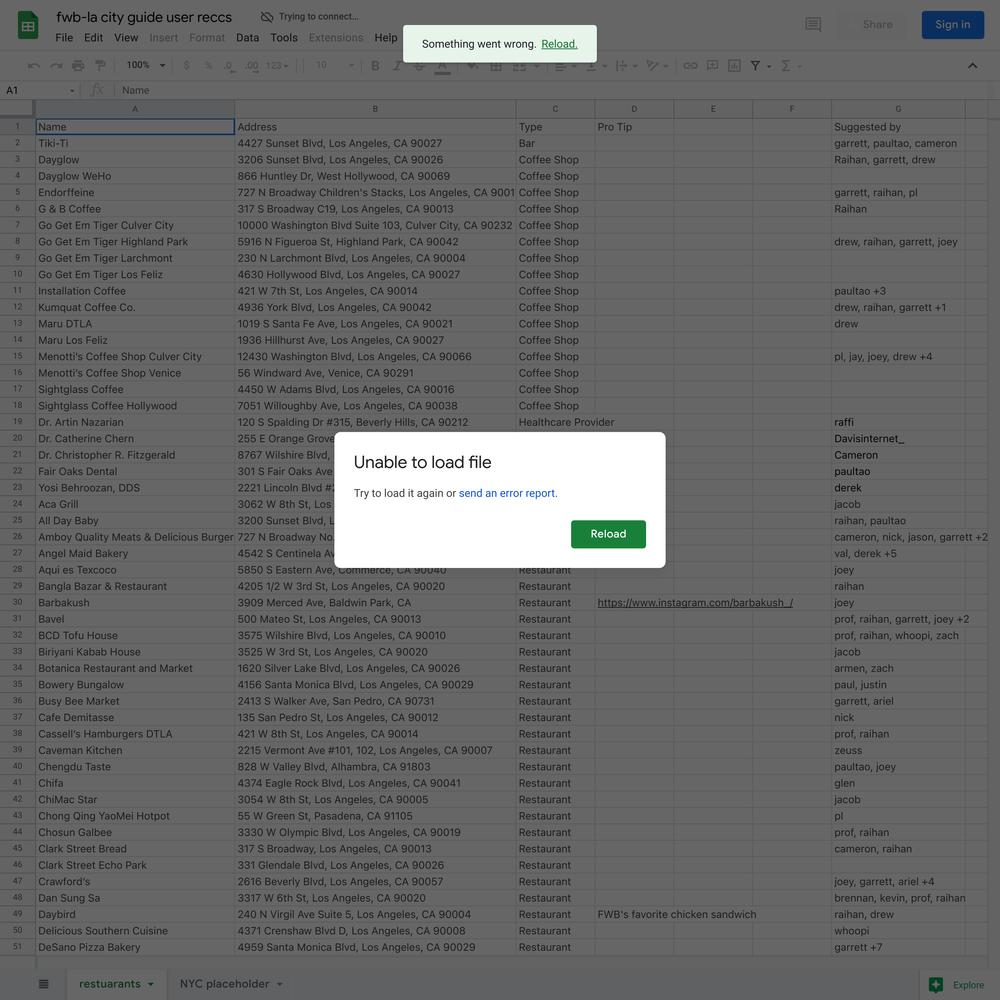
Task: Click the Undo toolbar icon
Action: point(34,66)
